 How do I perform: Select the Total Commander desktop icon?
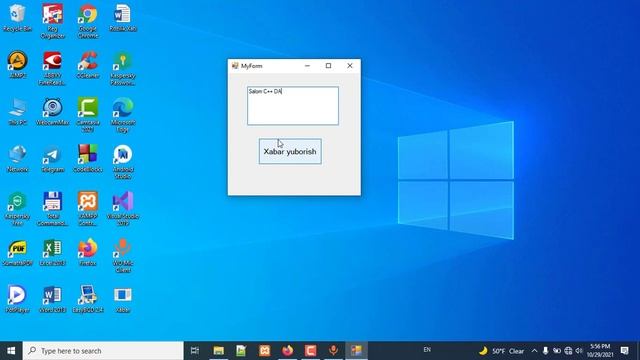(x=53, y=209)
